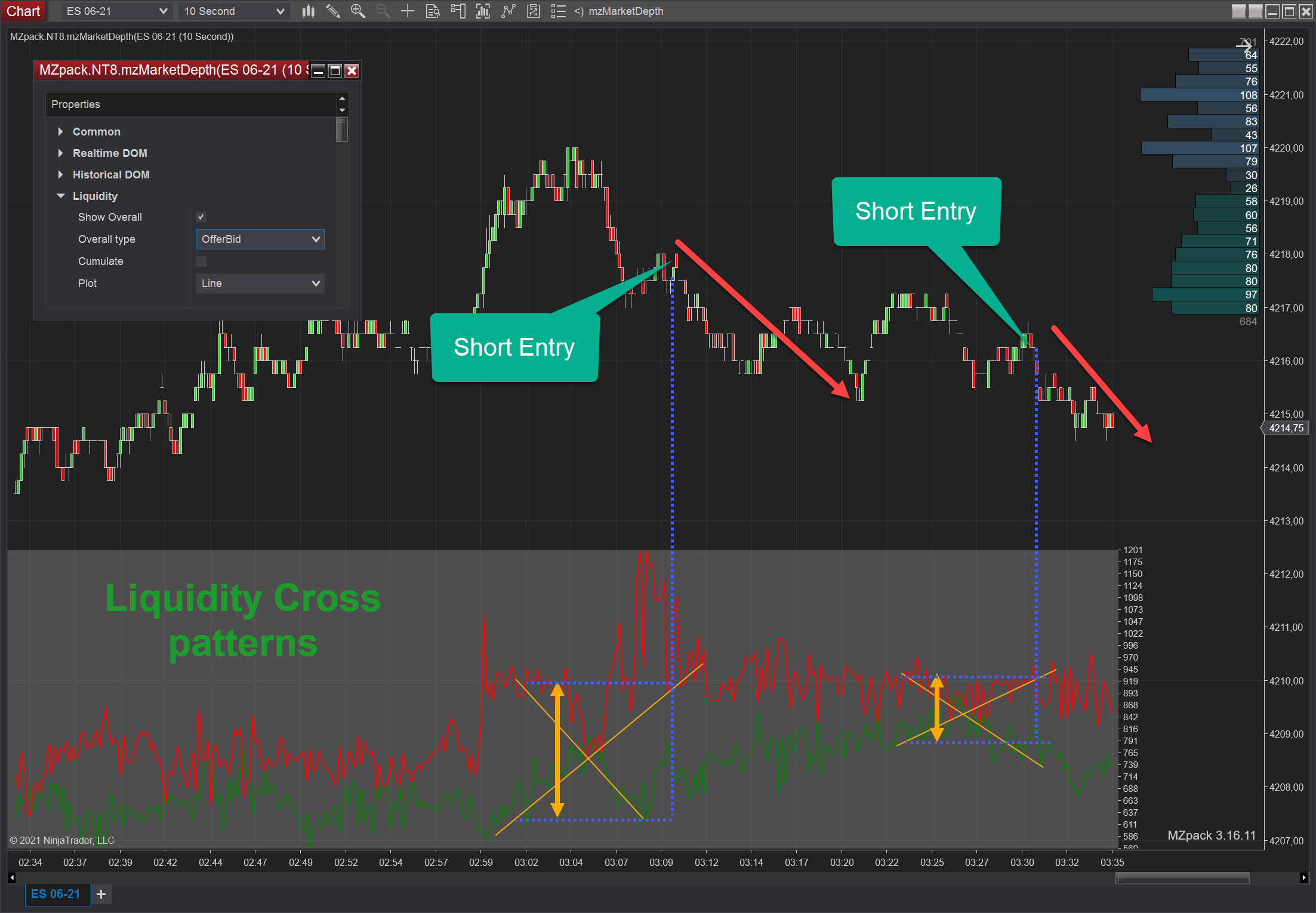Screen dimensions: 1316x913
Task: Click the zoom in magnifier icon
Action: [358, 11]
